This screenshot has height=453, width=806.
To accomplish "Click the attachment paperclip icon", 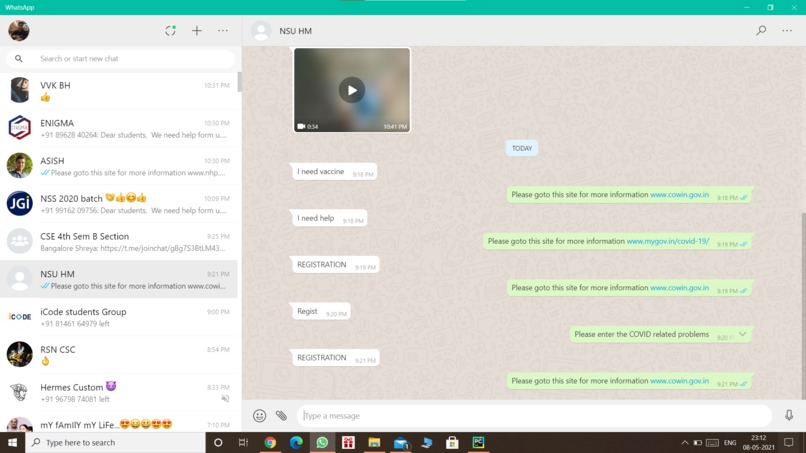I will pyautogui.click(x=281, y=415).
